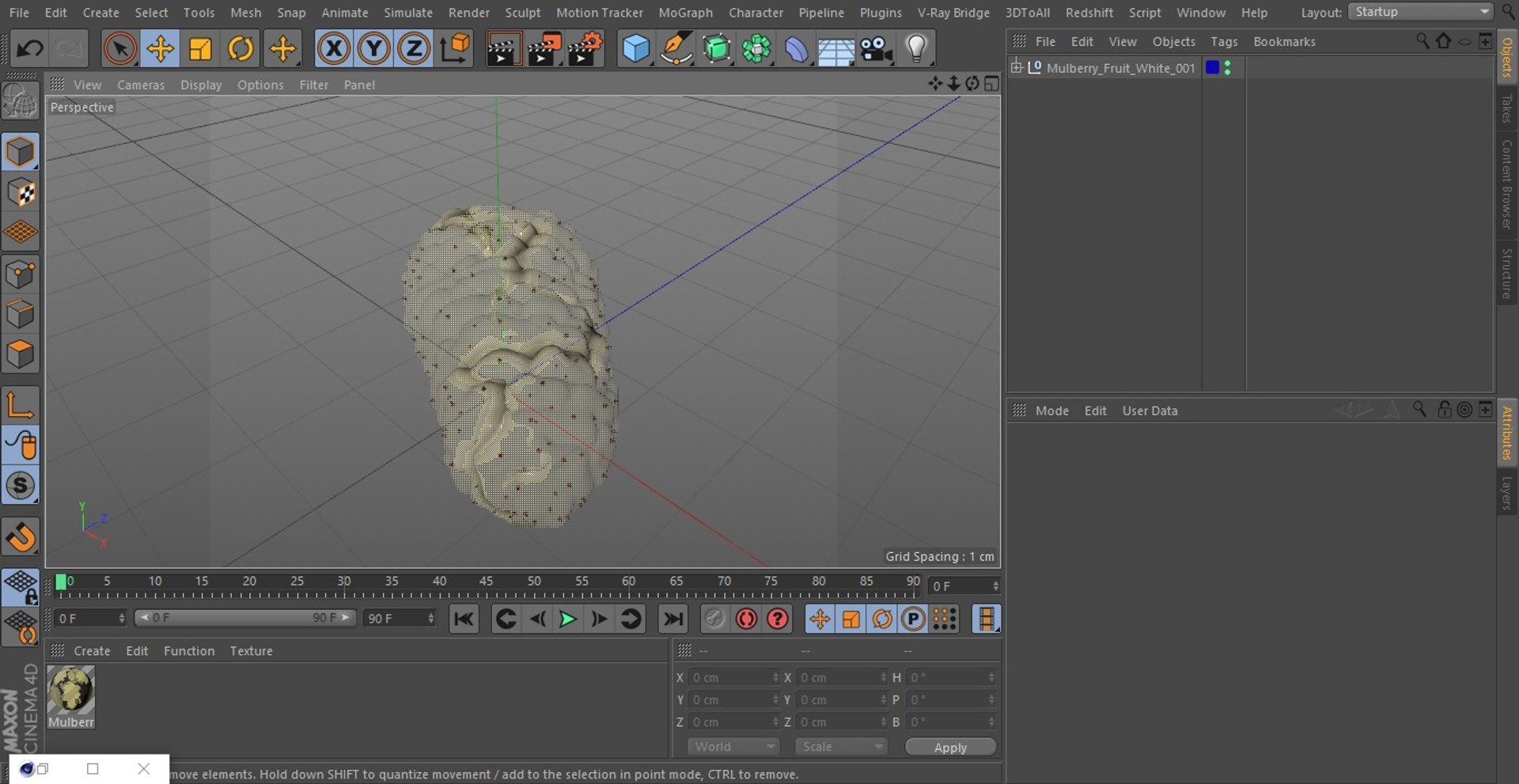1519x784 pixels.
Task: Activate the Move tool
Action: click(160, 49)
